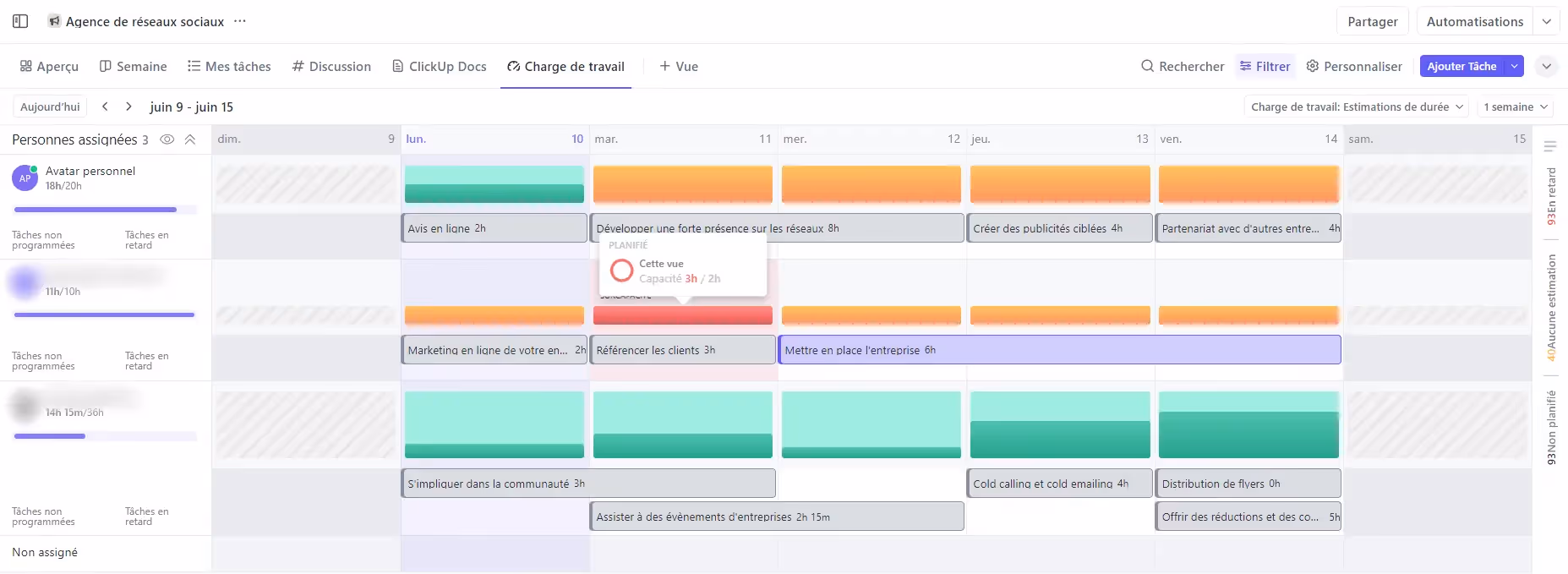Go to next week arrow
This screenshot has height=574, width=1568.
click(128, 107)
